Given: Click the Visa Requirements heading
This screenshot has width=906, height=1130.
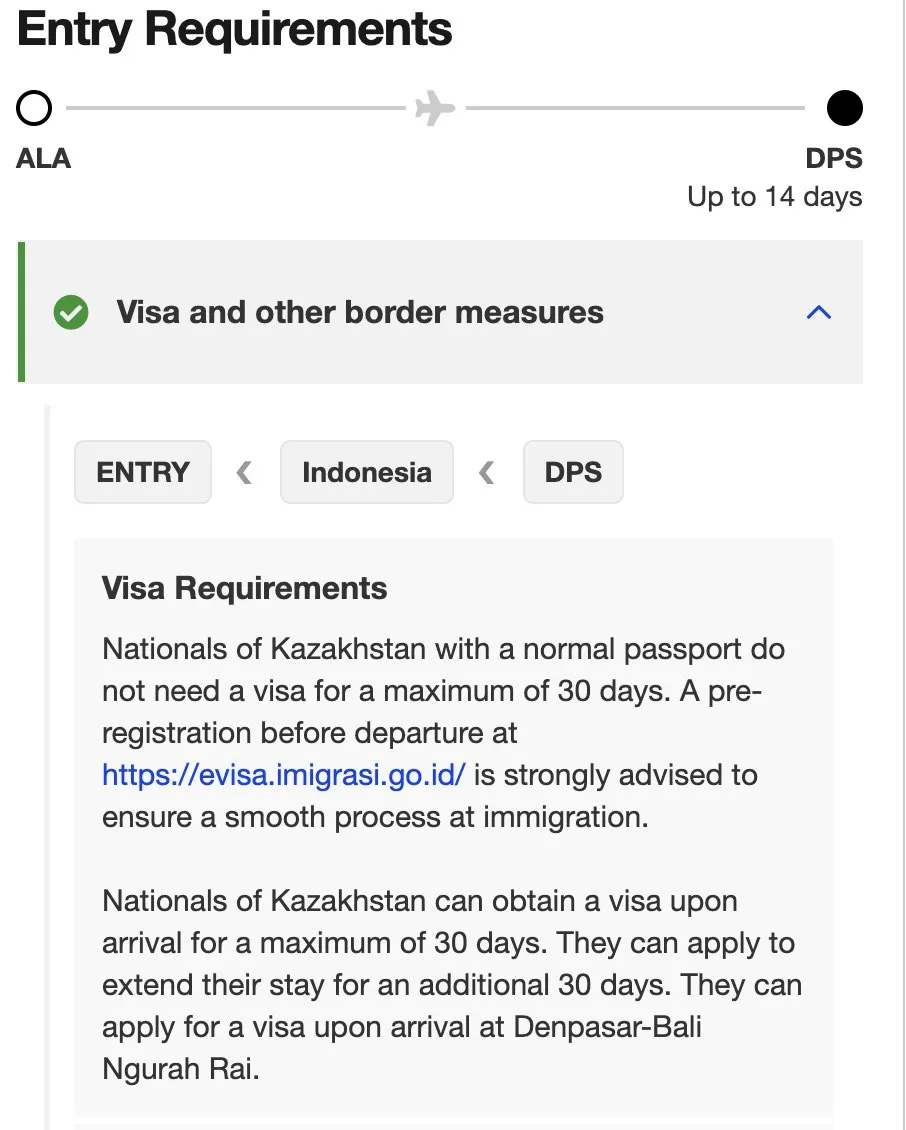Looking at the screenshot, I should click(244, 588).
